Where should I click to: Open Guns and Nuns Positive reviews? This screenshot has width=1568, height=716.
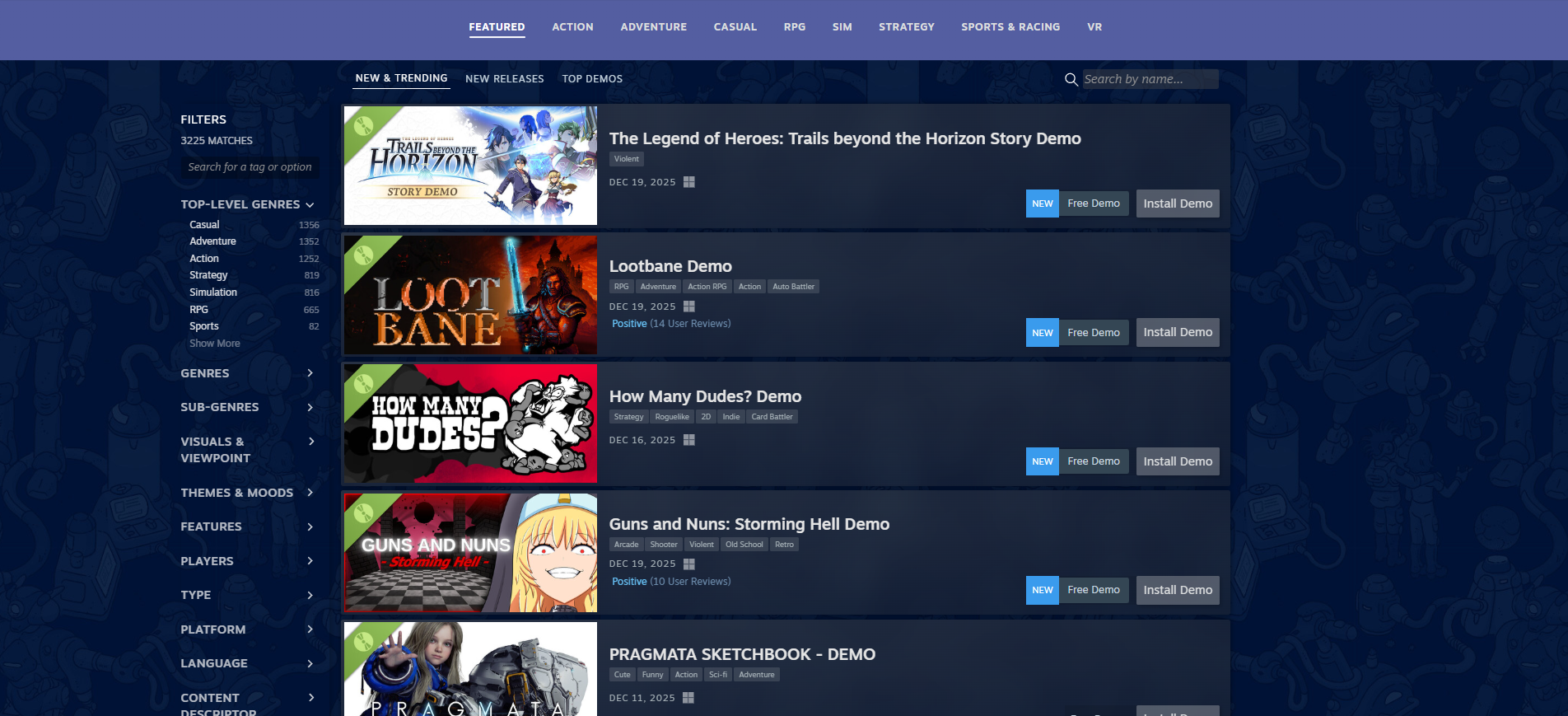[x=671, y=582]
